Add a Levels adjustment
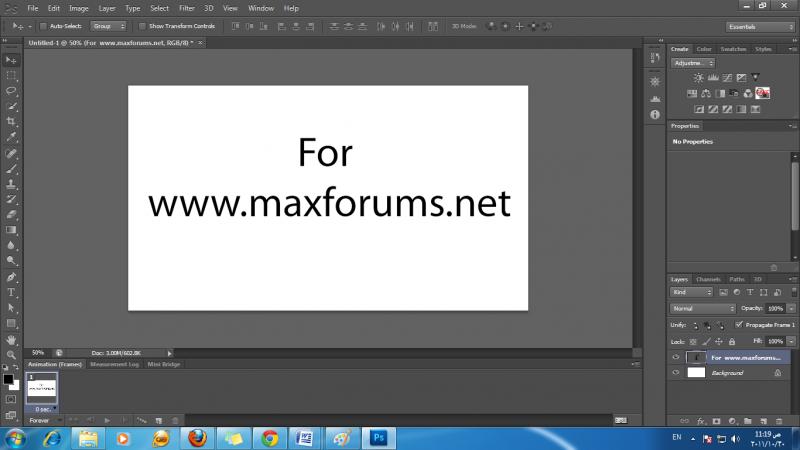This screenshot has height=450, width=800. 713,78
